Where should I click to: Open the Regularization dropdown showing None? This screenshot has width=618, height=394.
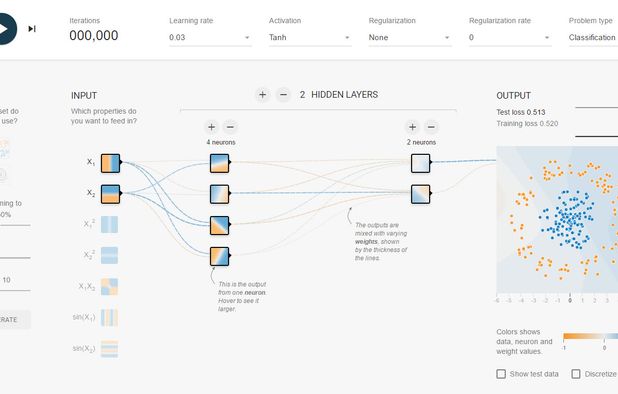click(410, 37)
